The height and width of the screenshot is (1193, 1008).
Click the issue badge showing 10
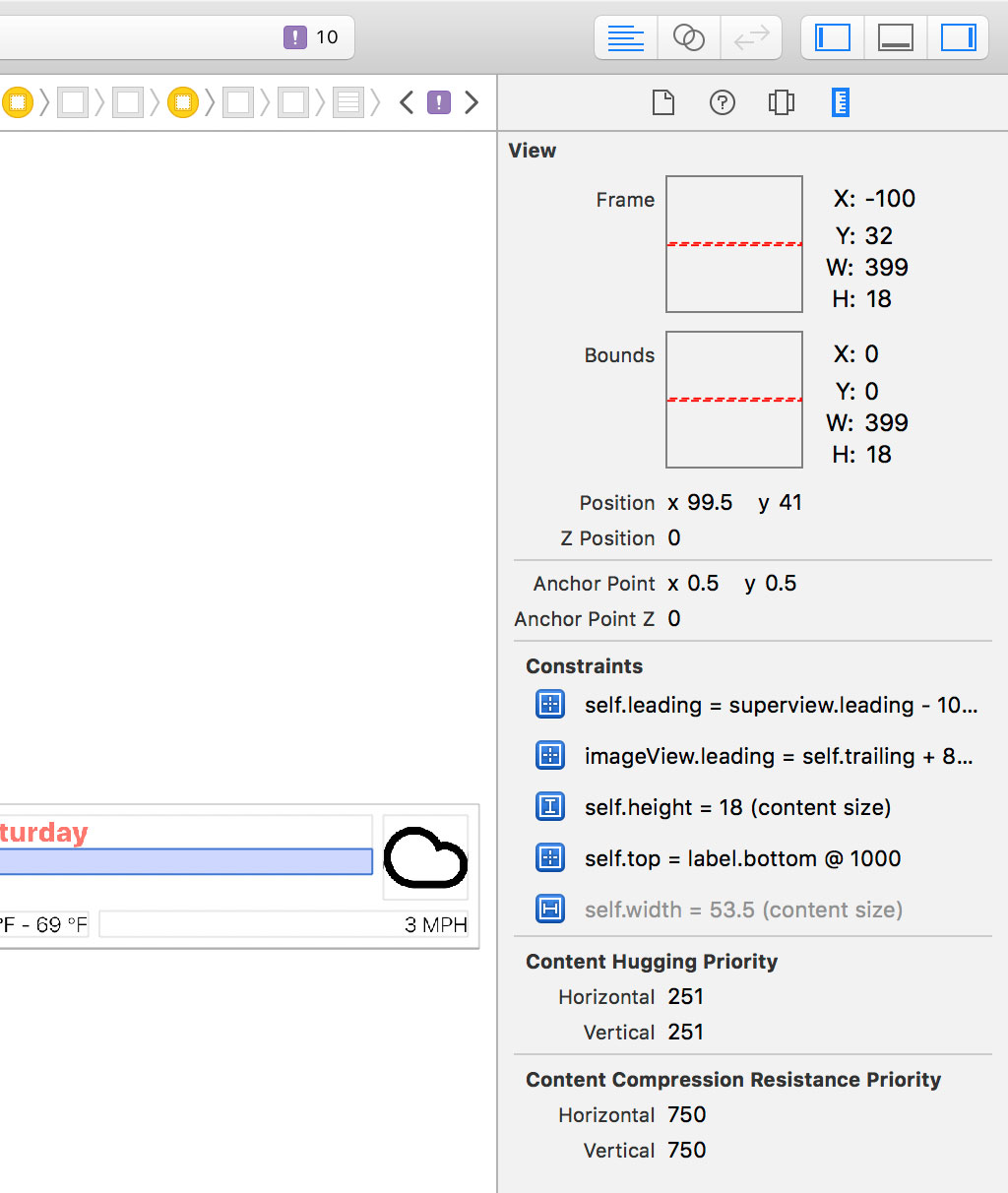(311, 37)
